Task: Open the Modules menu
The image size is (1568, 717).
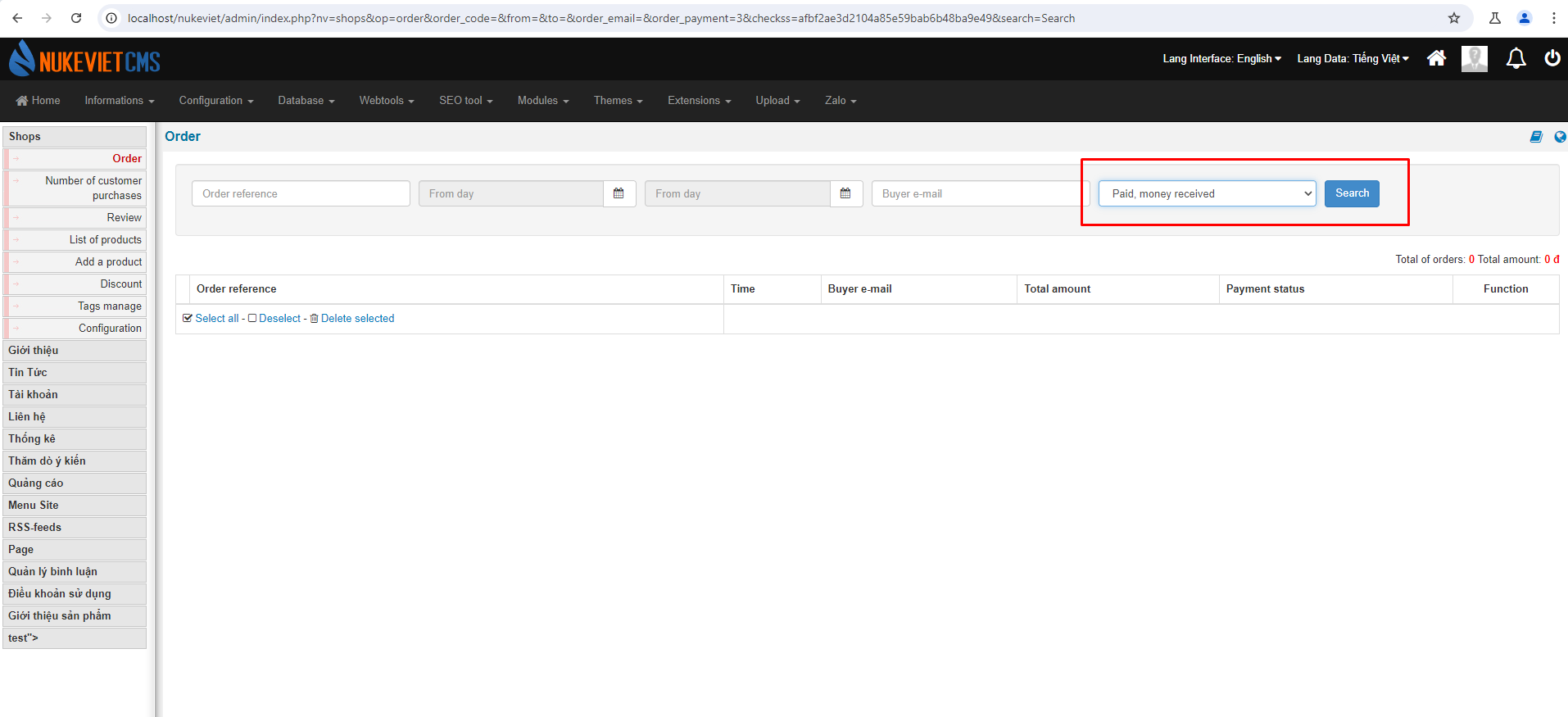Action: (x=543, y=101)
